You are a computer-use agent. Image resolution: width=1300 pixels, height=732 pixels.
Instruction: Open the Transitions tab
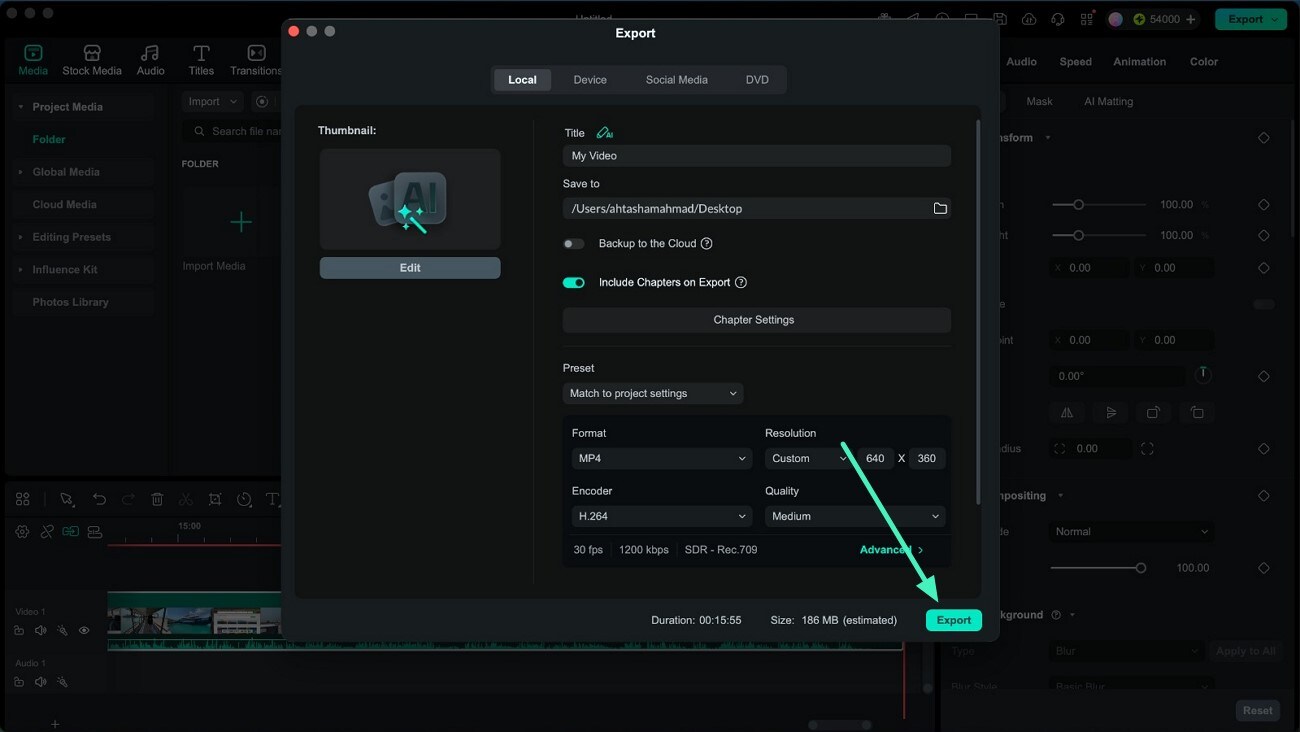pos(256,59)
